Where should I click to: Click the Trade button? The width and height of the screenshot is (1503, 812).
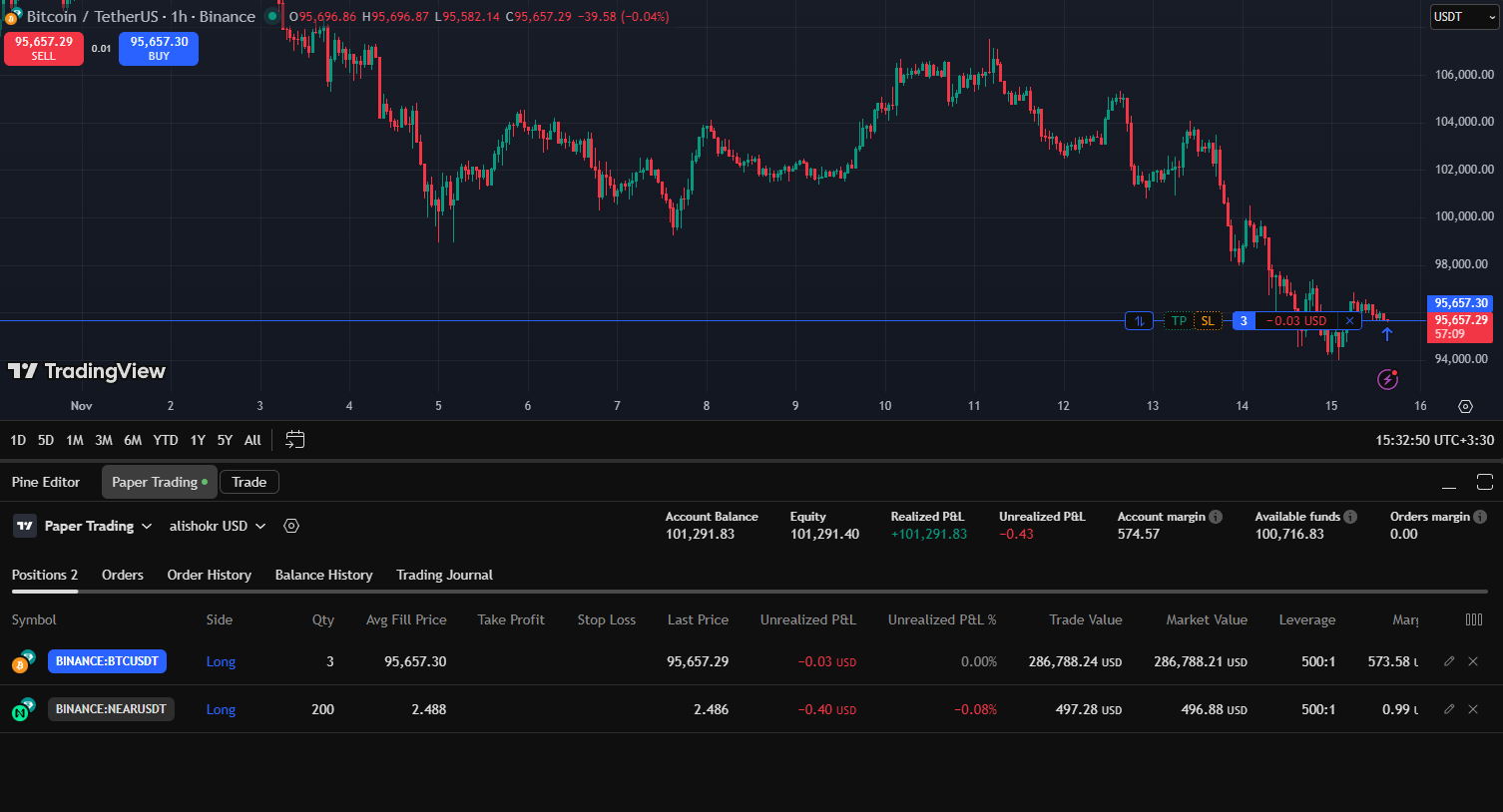click(249, 482)
